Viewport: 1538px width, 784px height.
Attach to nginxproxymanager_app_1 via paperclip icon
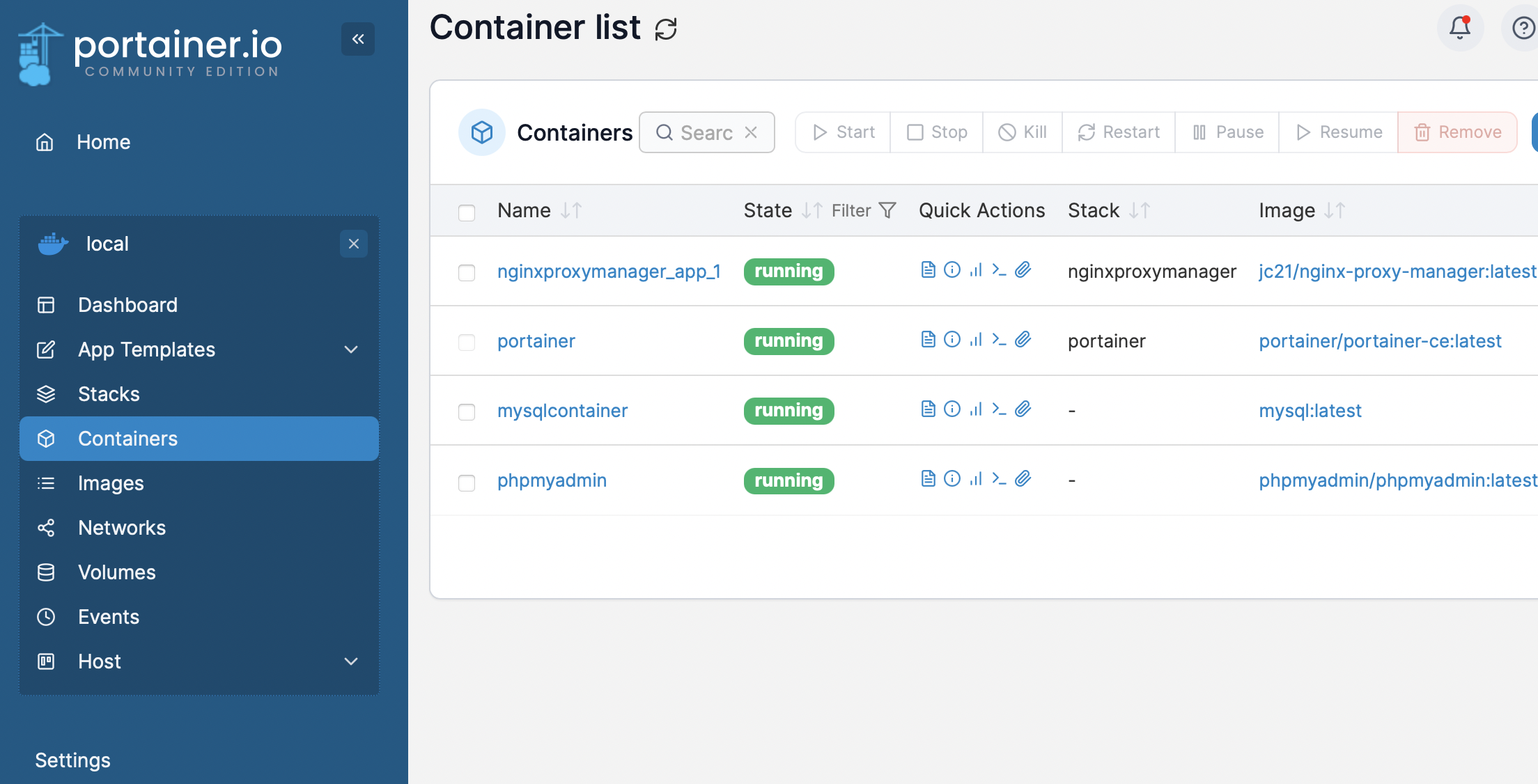pos(1023,269)
